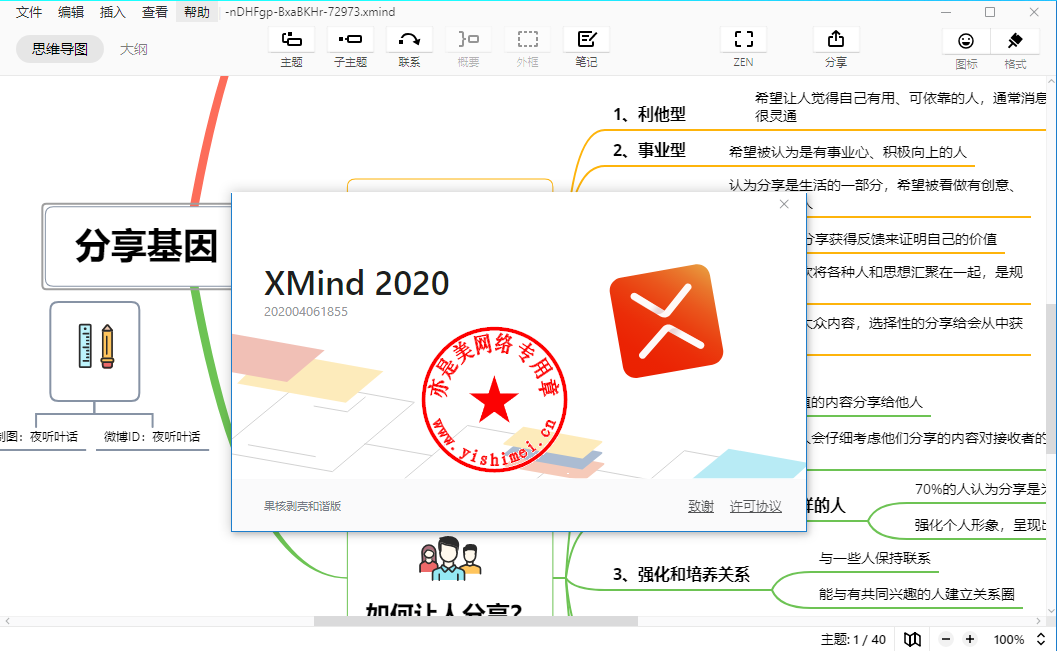Select the ruler and pencil image topic

[95, 352]
